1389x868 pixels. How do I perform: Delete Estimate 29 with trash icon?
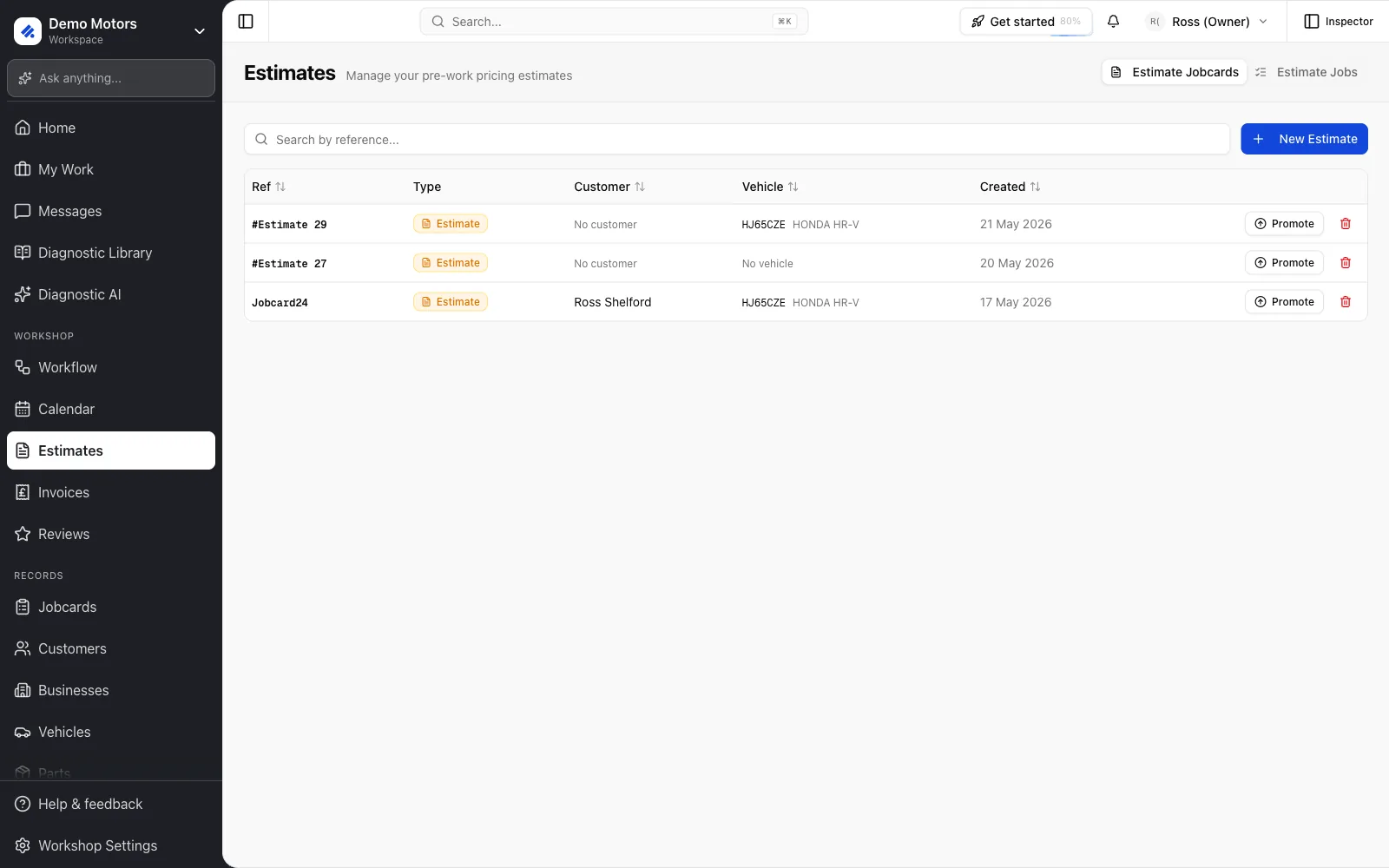[1346, 224]
